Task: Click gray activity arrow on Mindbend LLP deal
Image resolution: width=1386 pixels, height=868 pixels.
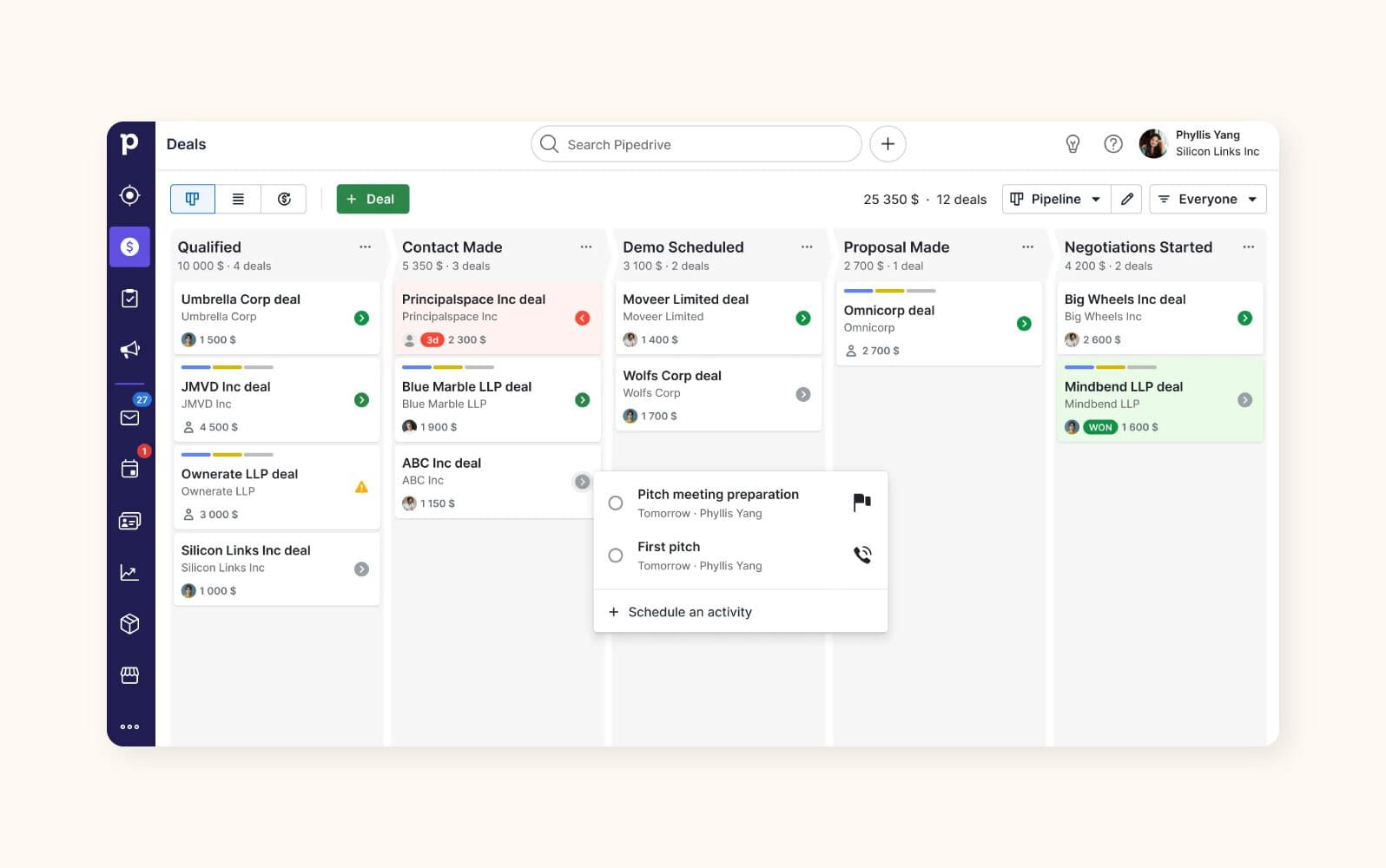Action: (1244, 400)
